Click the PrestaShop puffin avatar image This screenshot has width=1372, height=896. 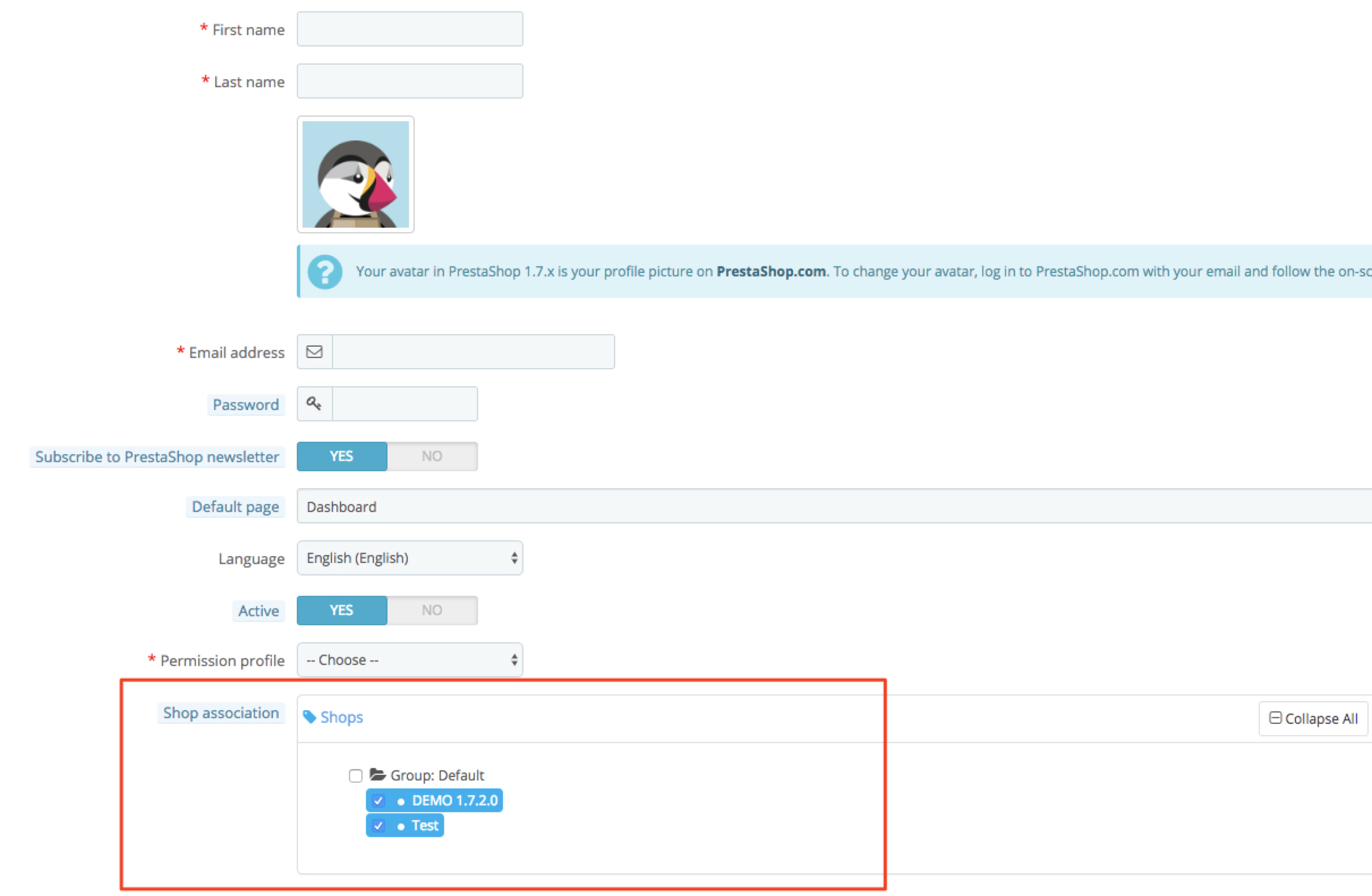[355, 174]
